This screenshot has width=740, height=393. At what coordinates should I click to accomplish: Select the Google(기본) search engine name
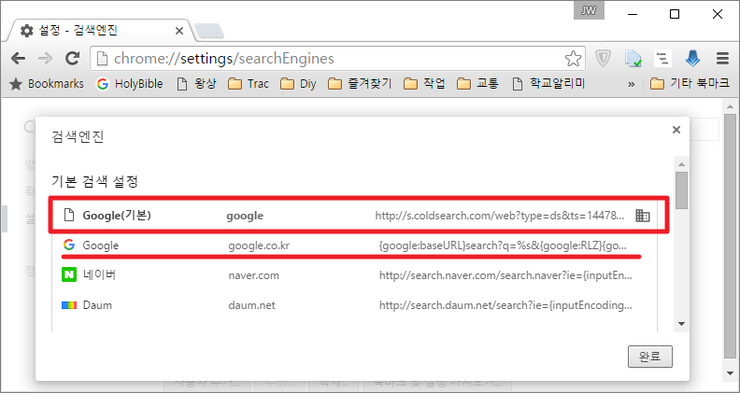click(117, 216)
